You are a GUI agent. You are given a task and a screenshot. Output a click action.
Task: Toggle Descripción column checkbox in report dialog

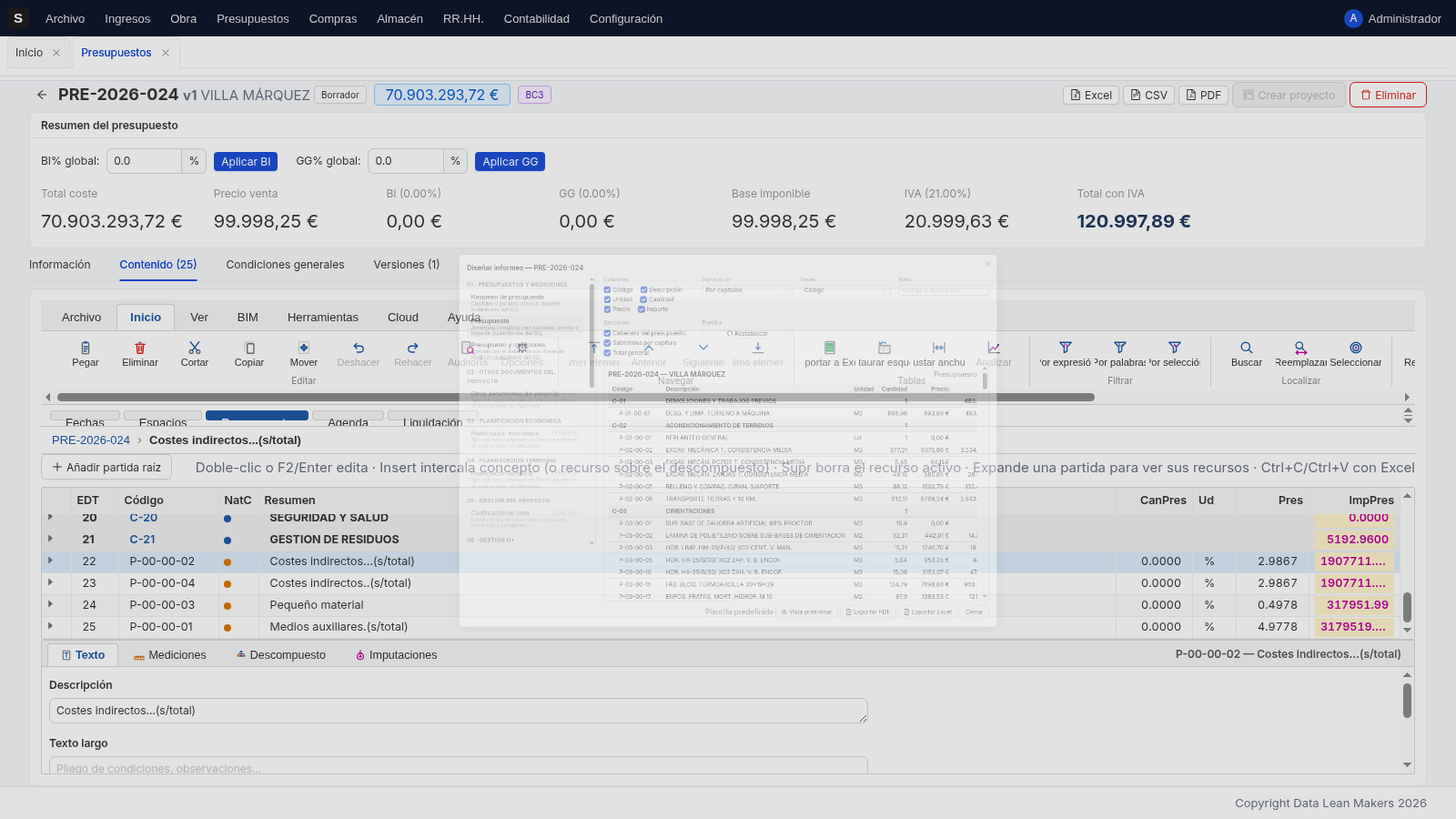click(643, 290)
